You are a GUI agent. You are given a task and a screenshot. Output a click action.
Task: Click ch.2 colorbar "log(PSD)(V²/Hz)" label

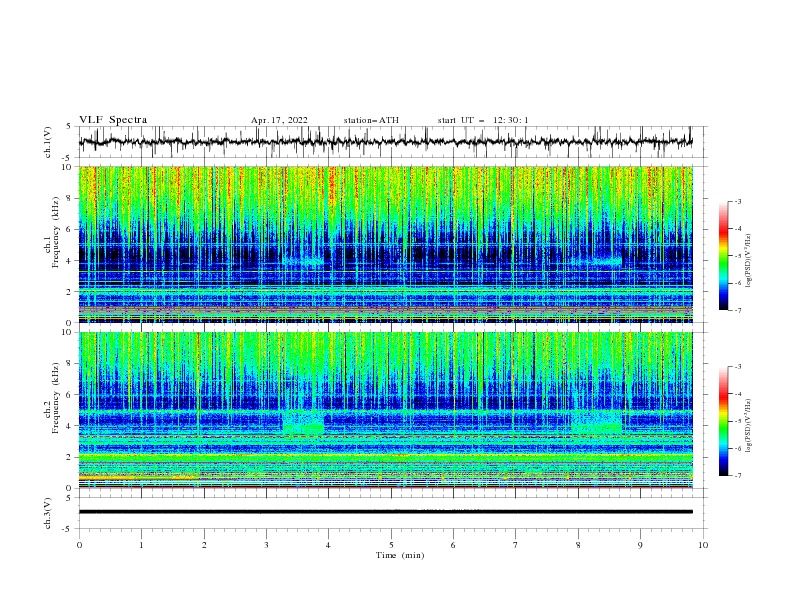749,426
